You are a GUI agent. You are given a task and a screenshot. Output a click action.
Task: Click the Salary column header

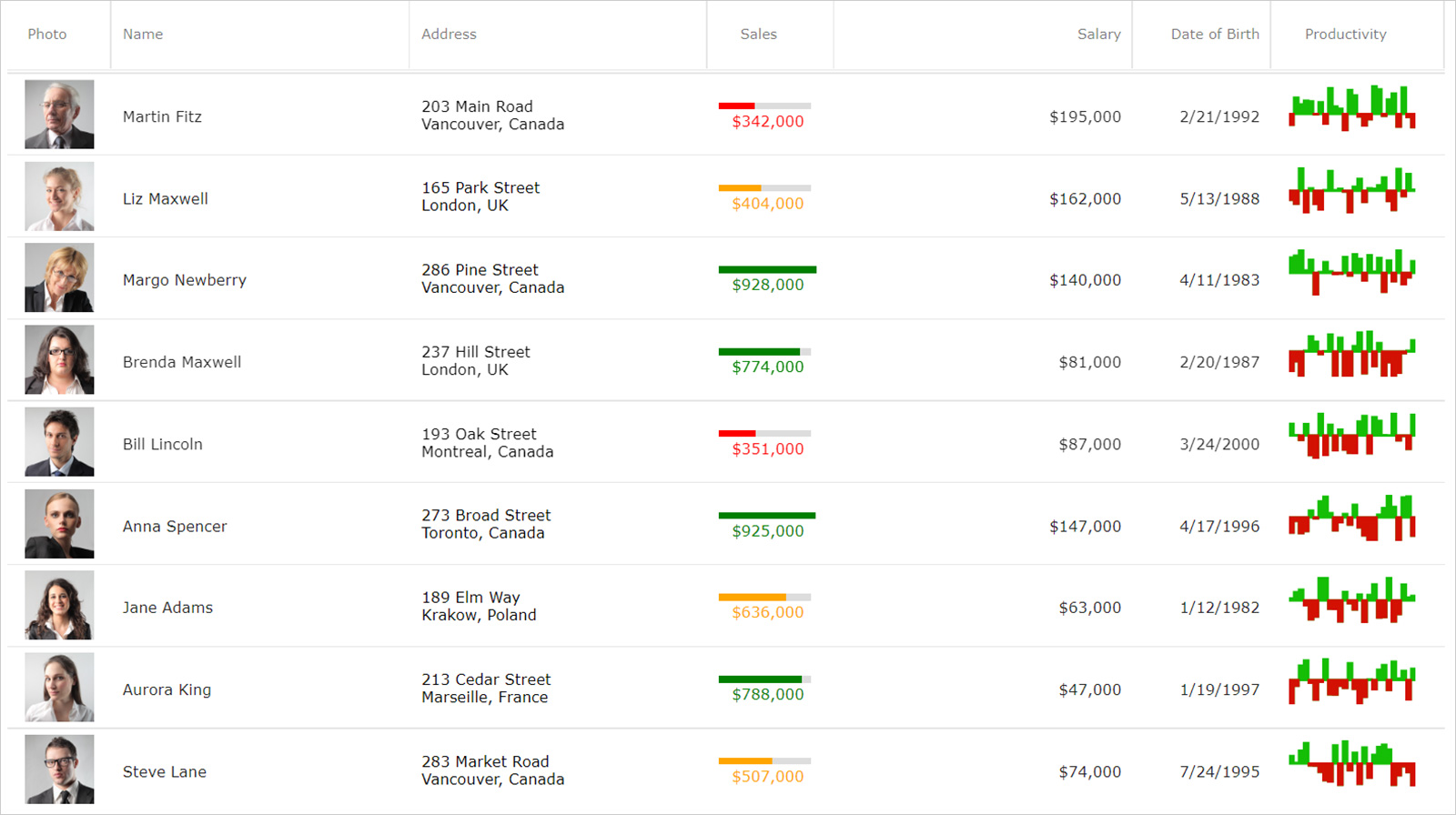click(x=1098, y=35)
